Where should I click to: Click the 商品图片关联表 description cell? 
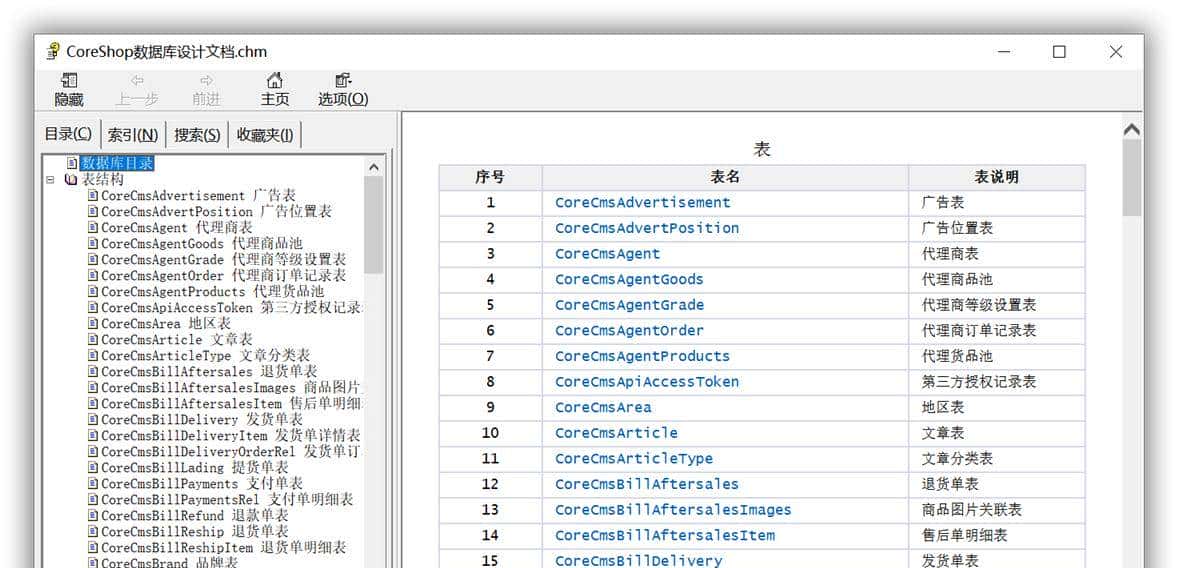pyautogui.click(x=996, y=509)
